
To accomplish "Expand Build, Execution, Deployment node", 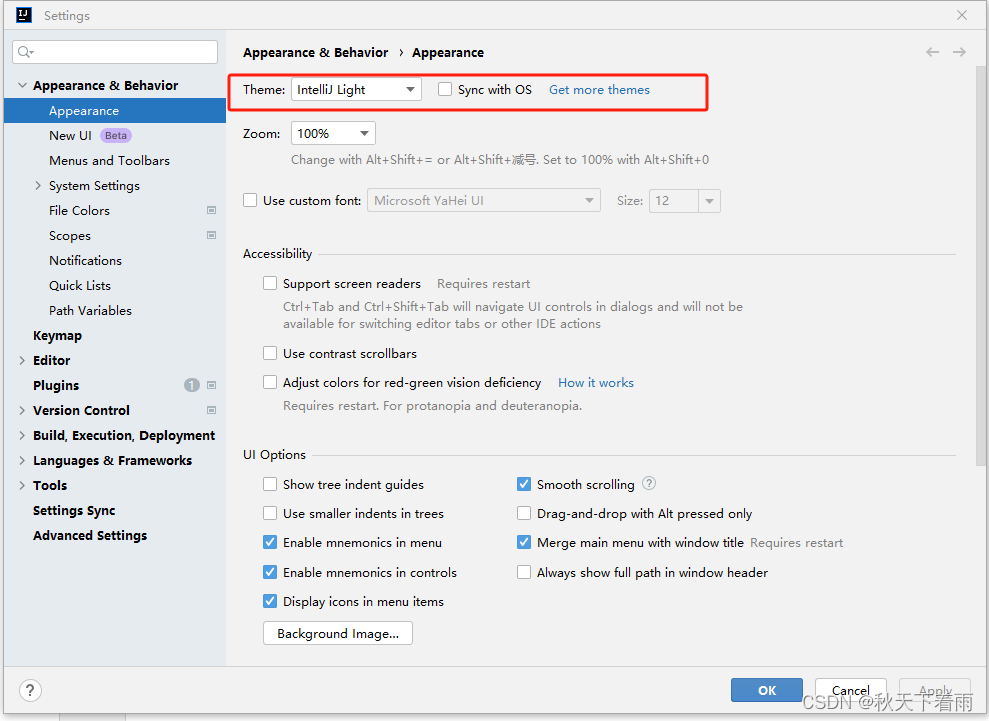I will point(22,435).
